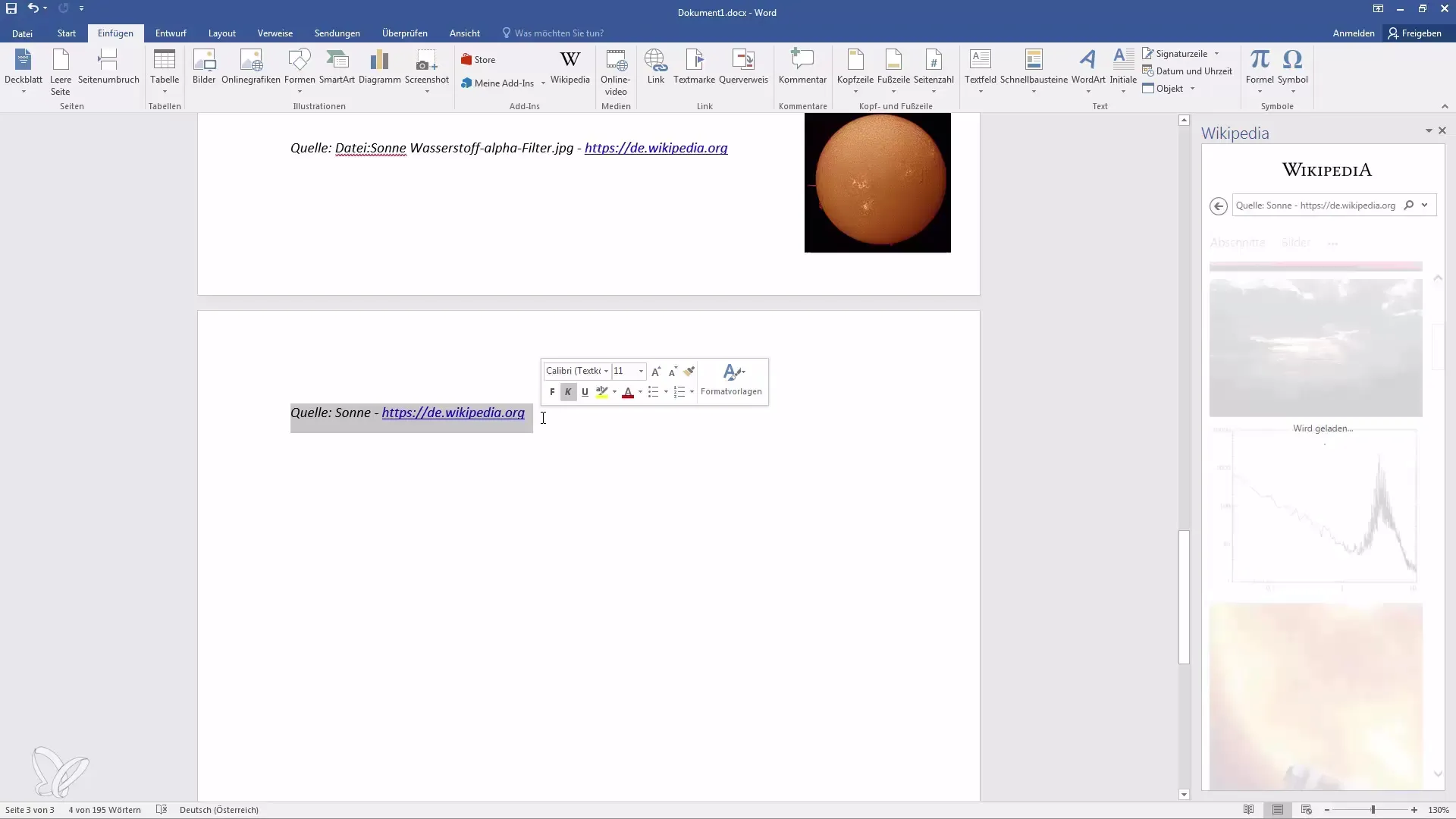Open Formatvorlagen styles in mini toolbar

[731, 379]
